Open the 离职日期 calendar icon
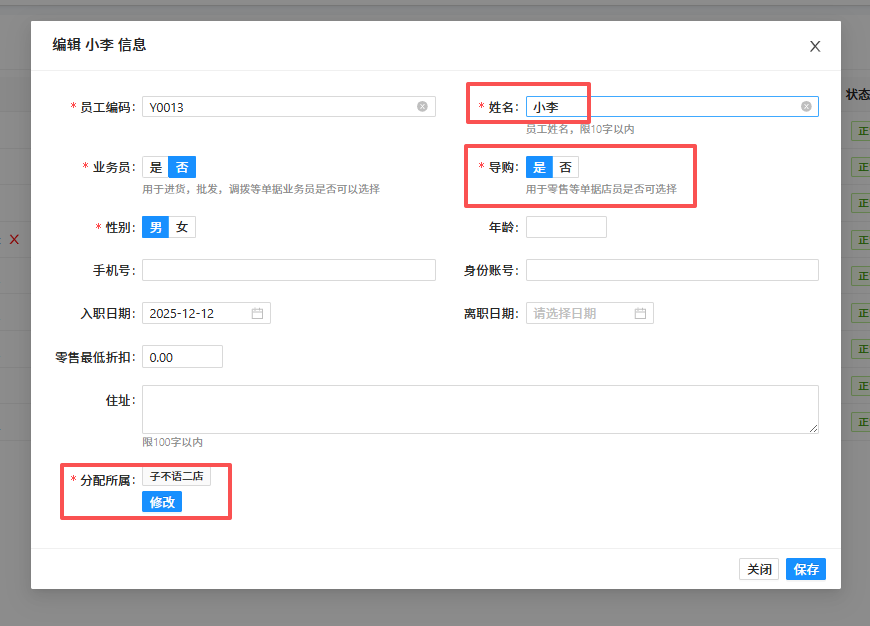Screen dimensions: 870x626 point(641,312)
